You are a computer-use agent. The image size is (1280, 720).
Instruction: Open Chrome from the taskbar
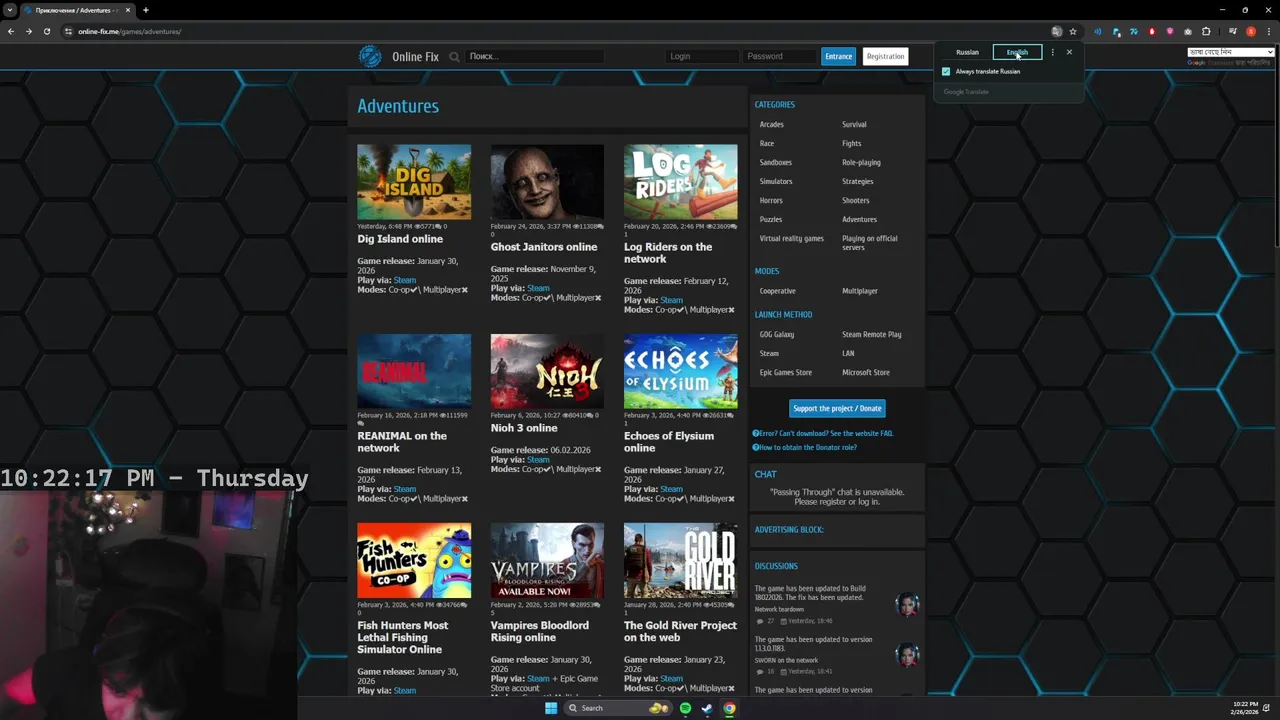(x=729, y=708)
